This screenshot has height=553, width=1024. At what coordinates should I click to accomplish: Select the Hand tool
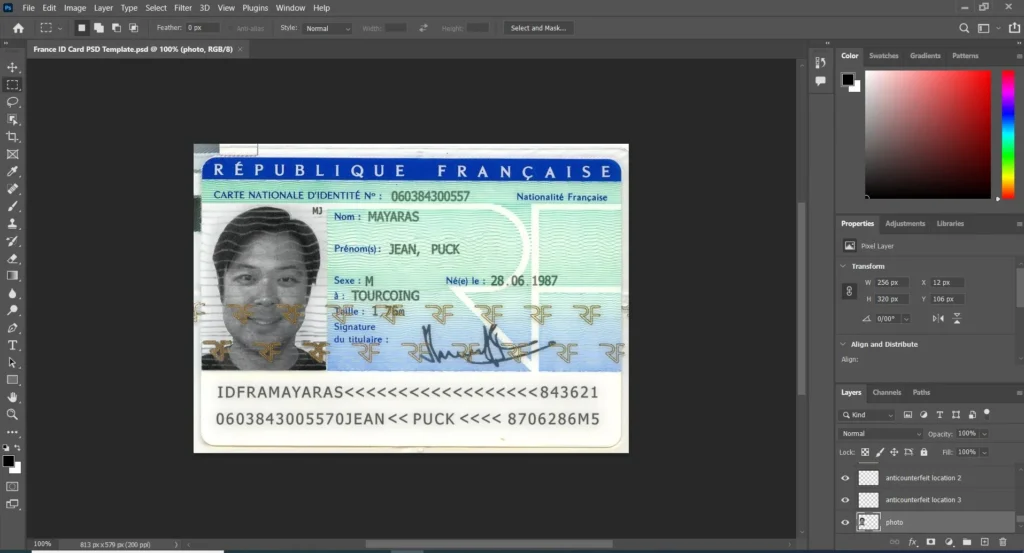coord(12,397)
